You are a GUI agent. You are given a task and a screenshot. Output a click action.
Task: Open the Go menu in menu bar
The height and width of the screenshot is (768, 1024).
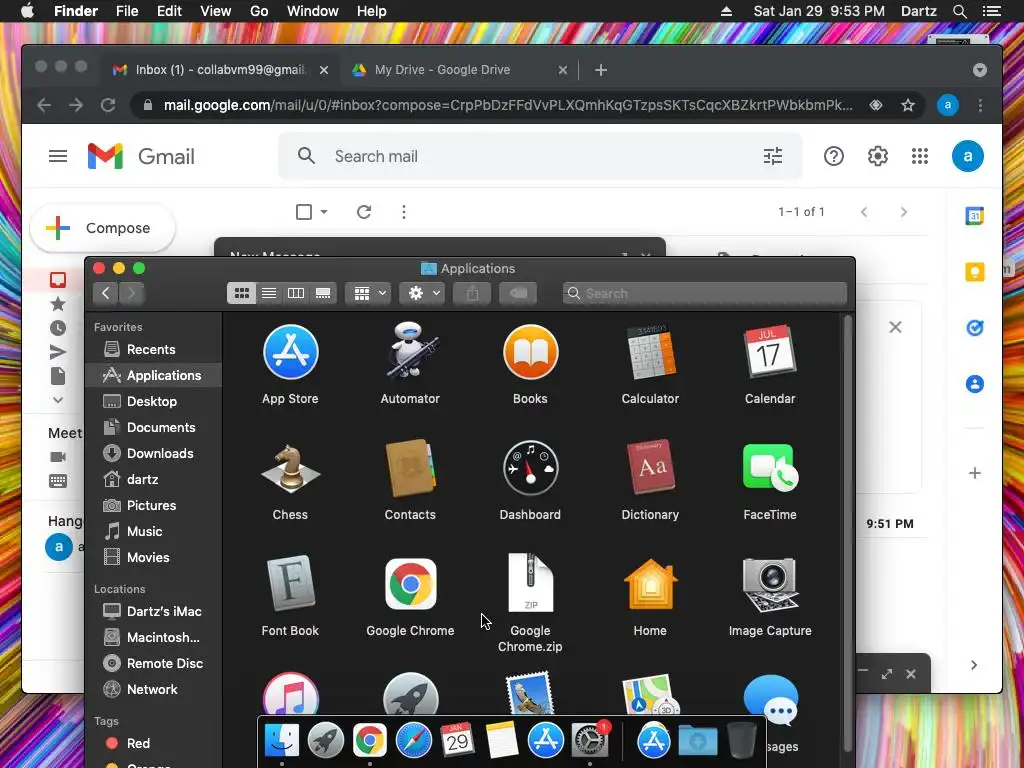(x=259, y=11)
